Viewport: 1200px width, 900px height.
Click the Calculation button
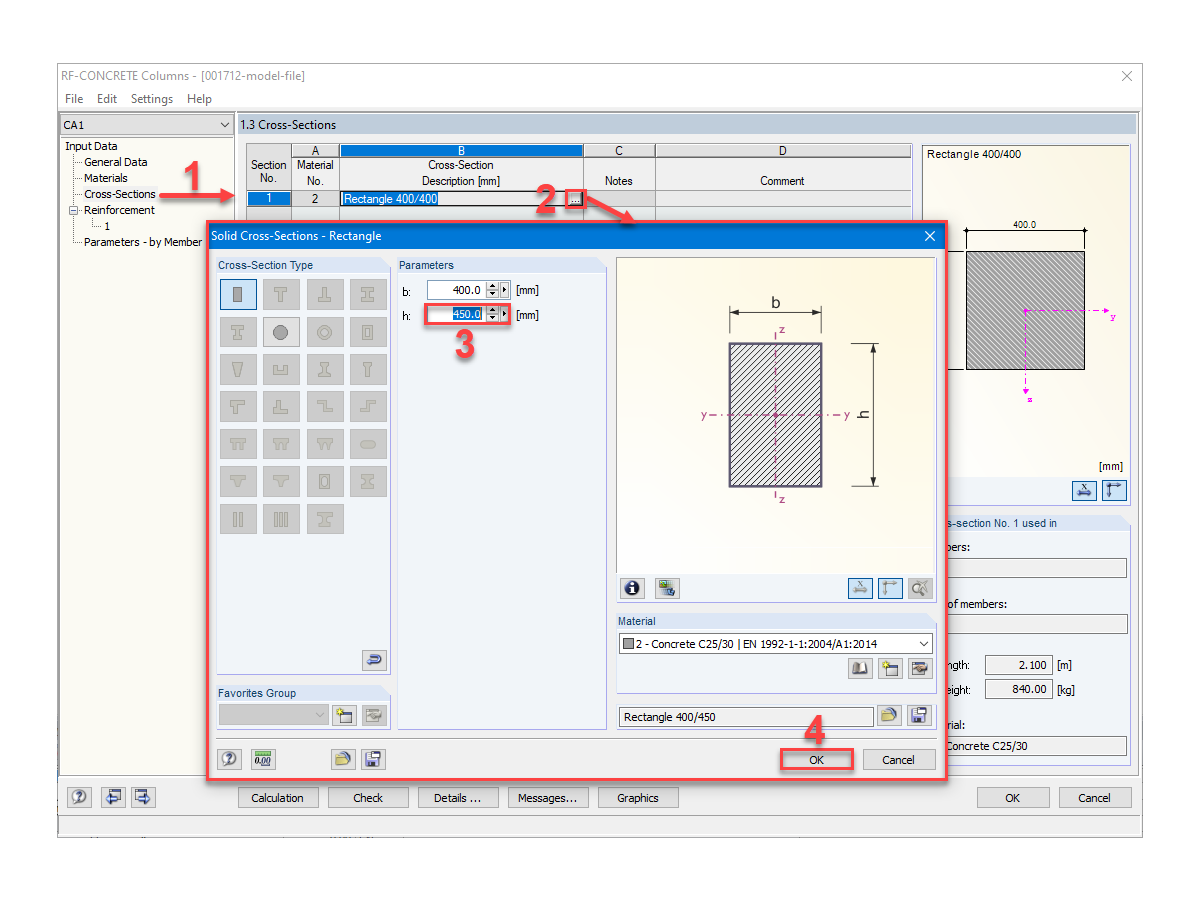pyautogui.click(x=277, y=797)
